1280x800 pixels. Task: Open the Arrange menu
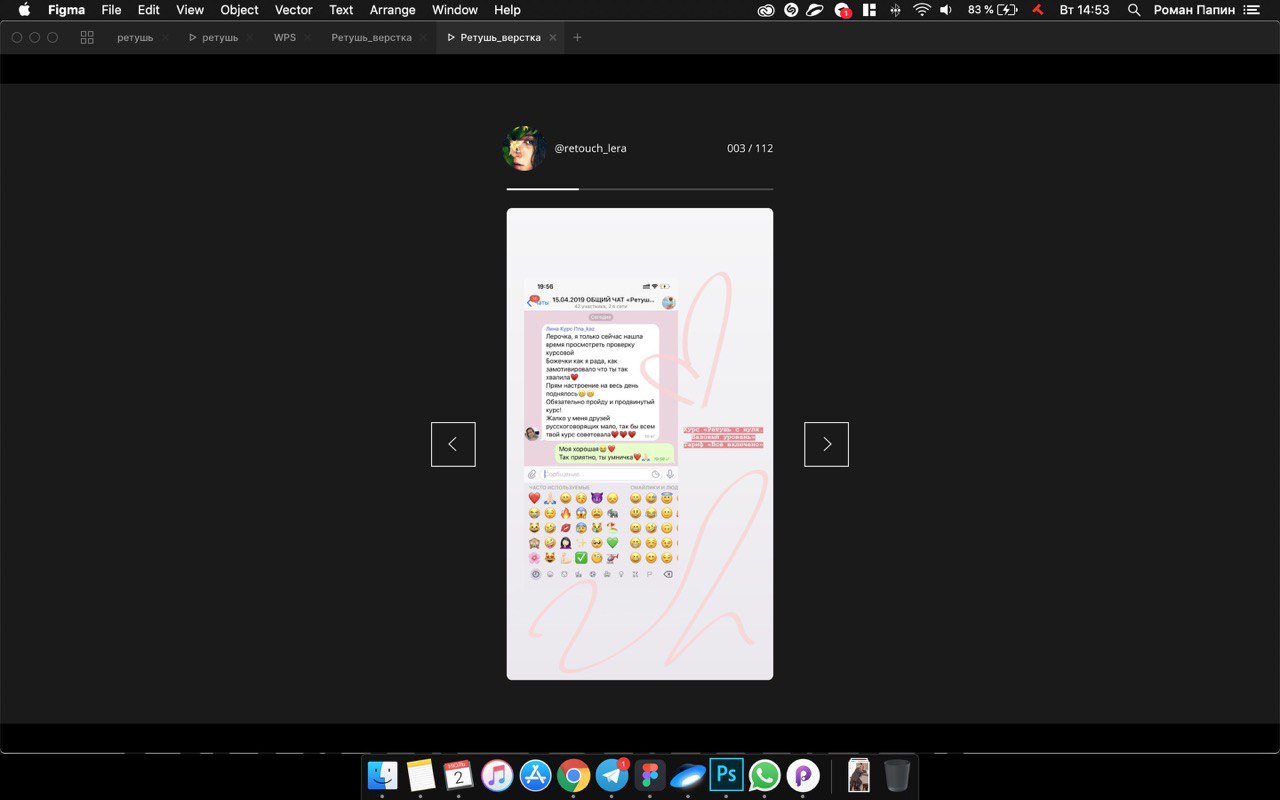(393, 10)
